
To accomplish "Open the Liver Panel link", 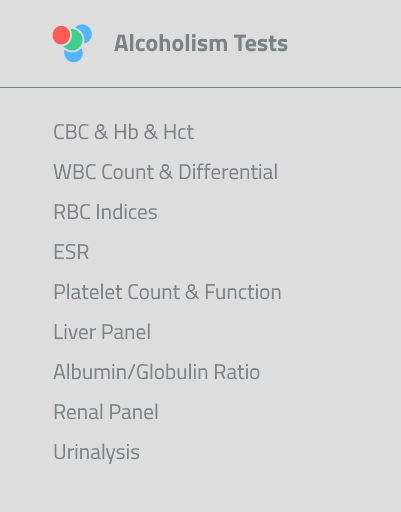I will (x=102, y=332).
